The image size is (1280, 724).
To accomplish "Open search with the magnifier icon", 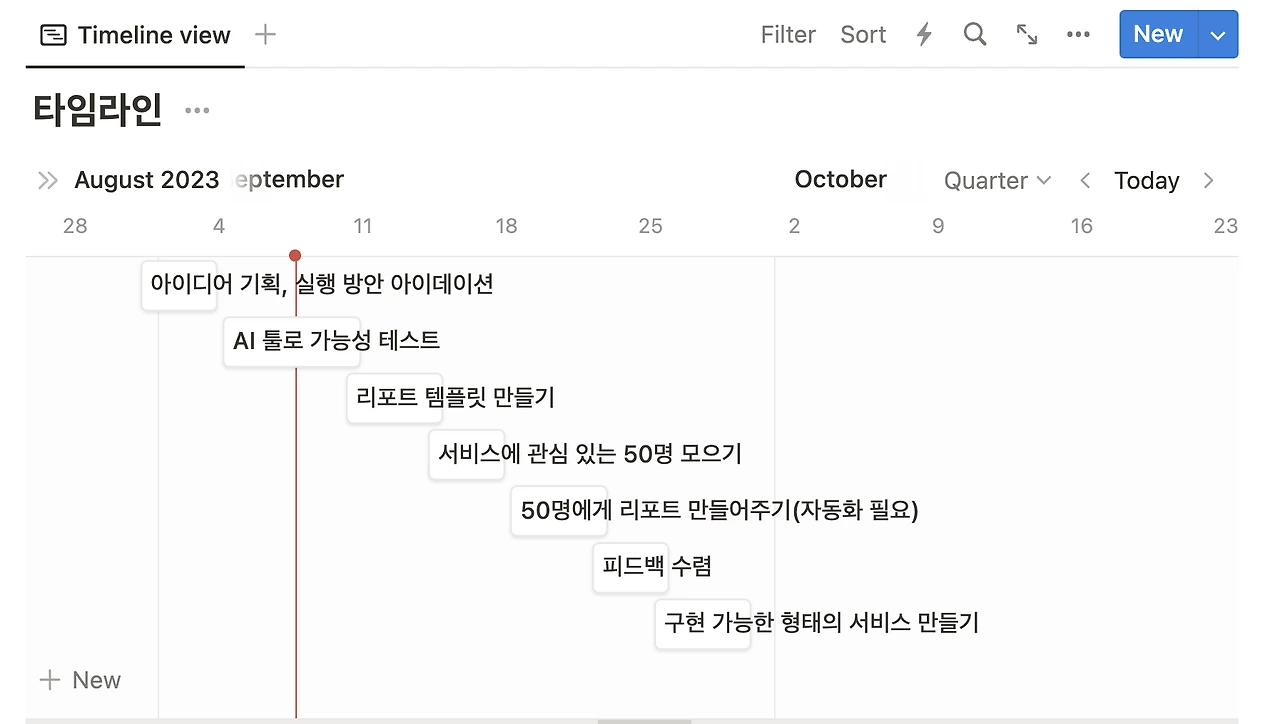I will coord(975,35).
